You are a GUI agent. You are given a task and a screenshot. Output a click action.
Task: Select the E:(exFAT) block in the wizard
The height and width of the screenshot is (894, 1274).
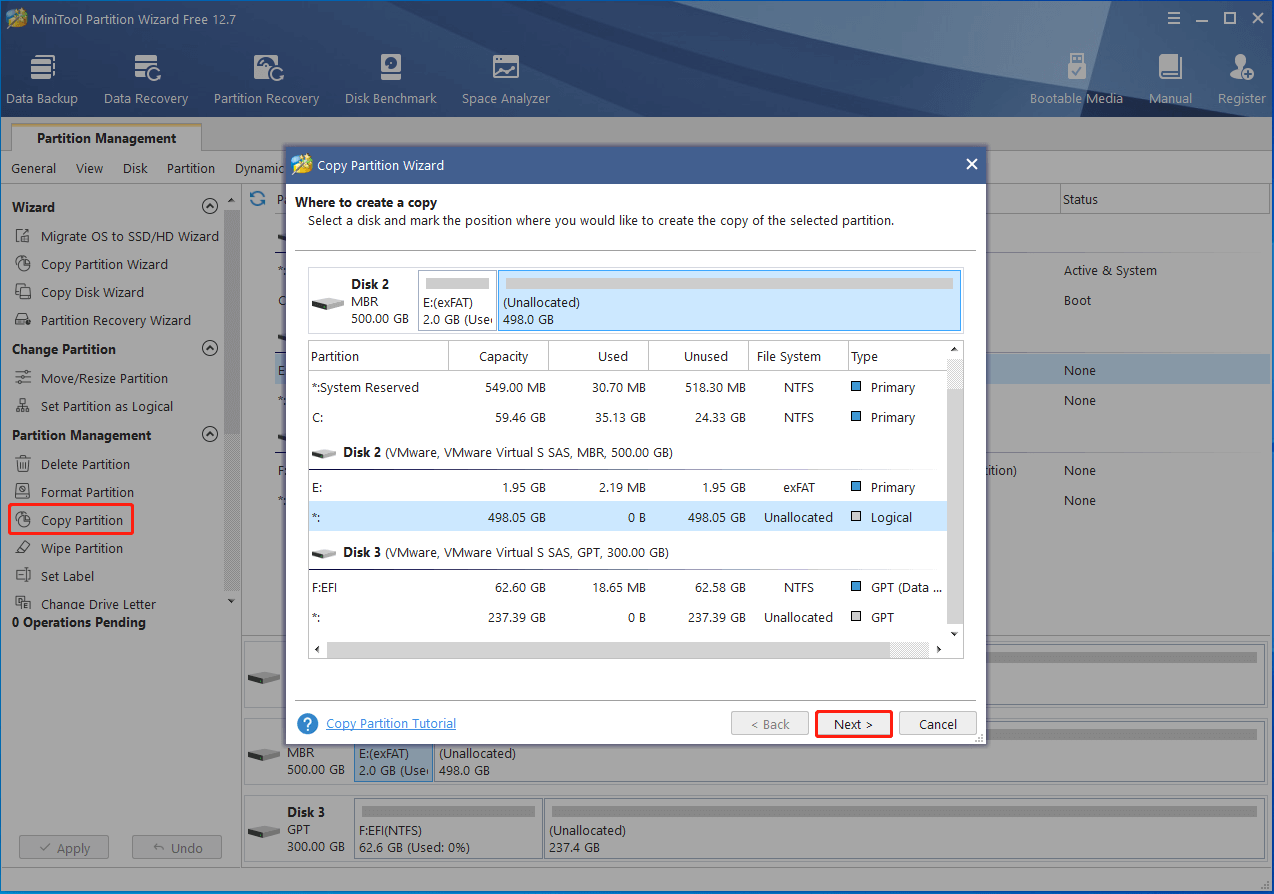(x=457, y=301)
